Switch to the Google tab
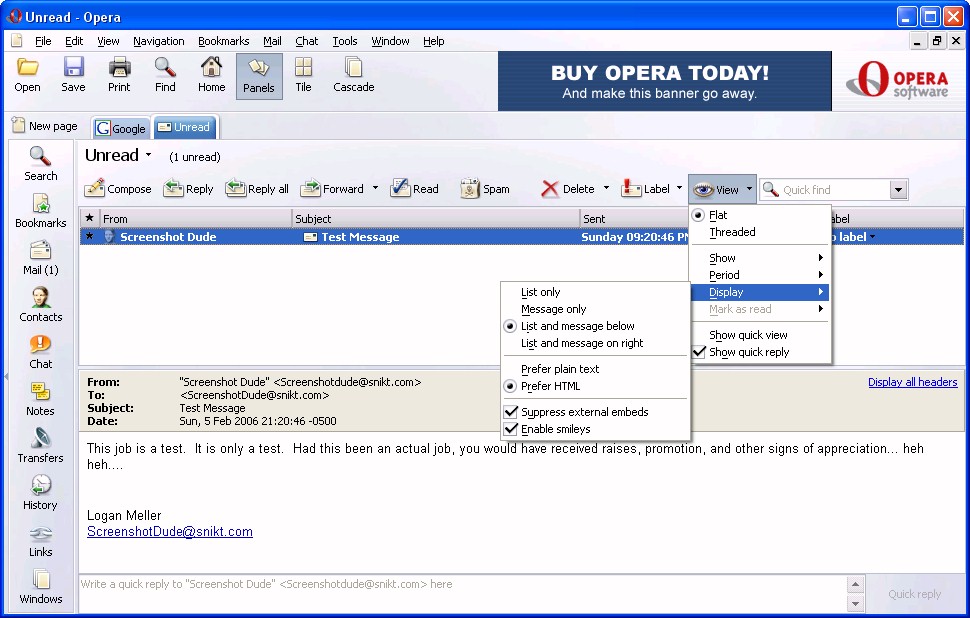 (121, 128)
